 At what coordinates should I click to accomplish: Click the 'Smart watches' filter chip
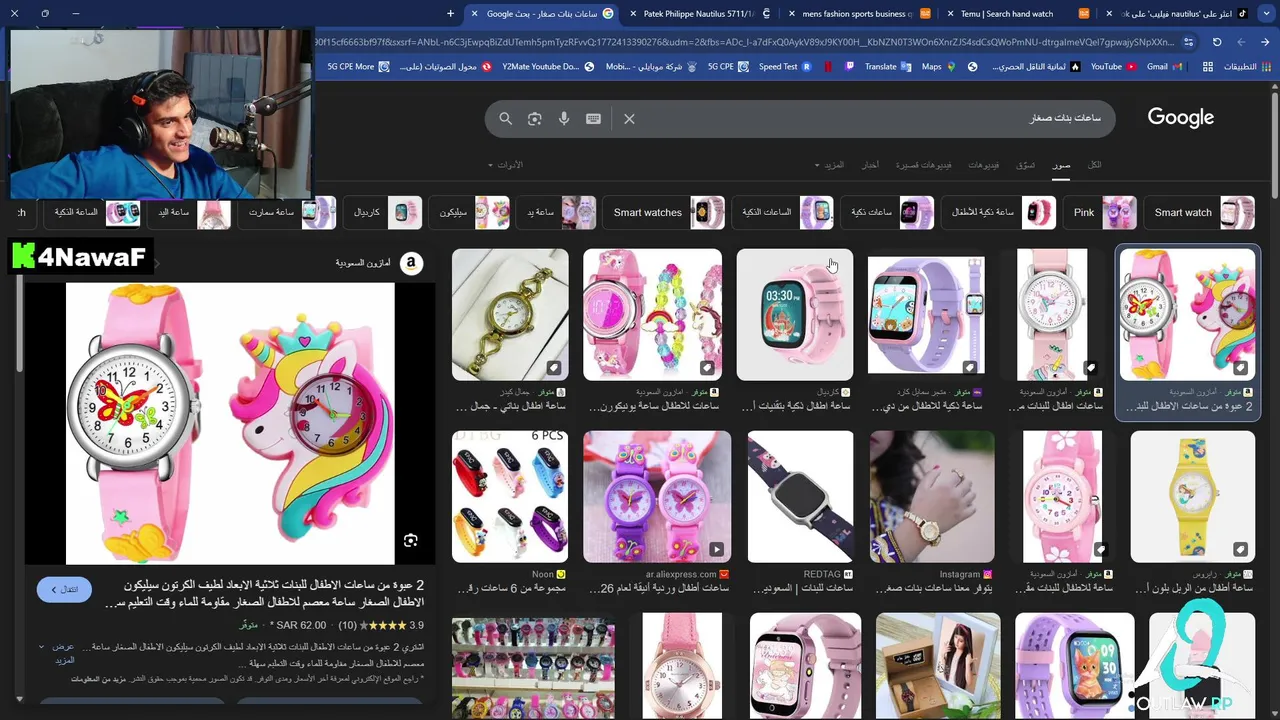pyautogui.click(x=664, y=213)
